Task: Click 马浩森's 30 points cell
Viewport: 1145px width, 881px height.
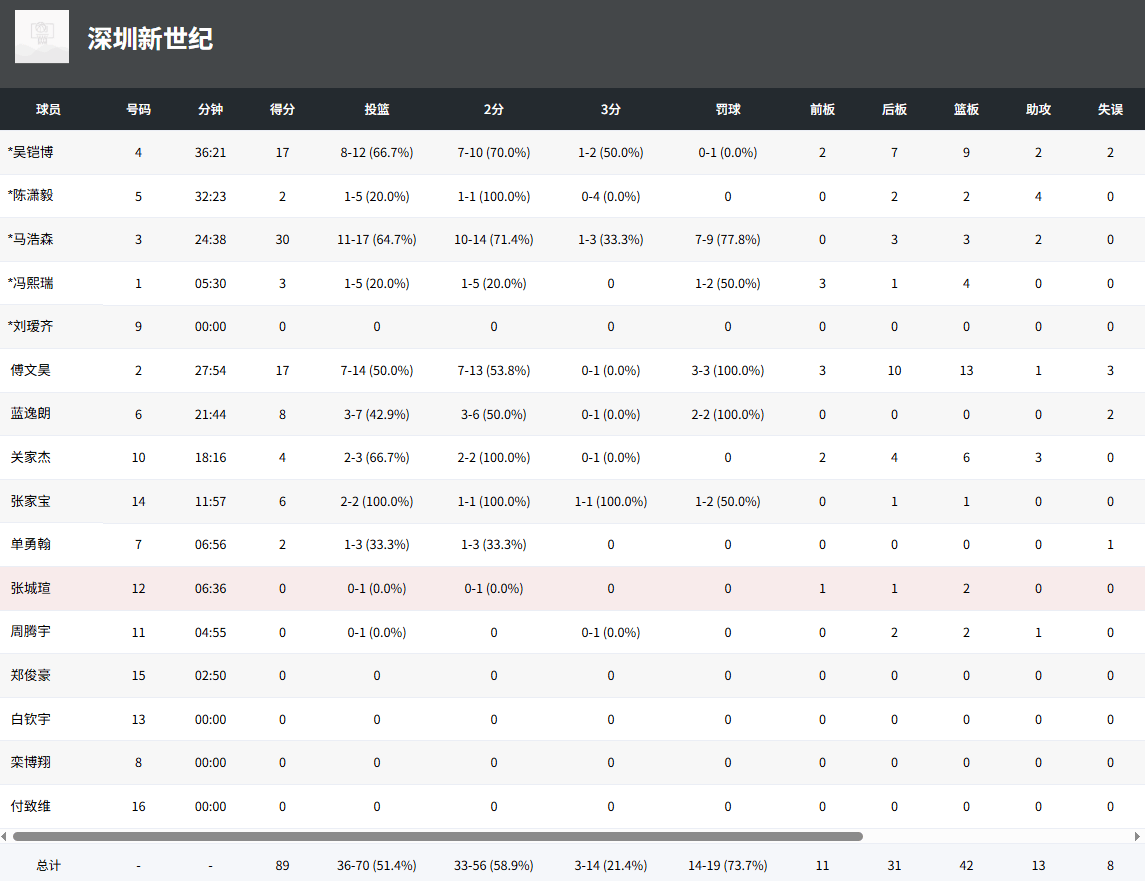Action: pyautogui.click(x=283, y=240)
